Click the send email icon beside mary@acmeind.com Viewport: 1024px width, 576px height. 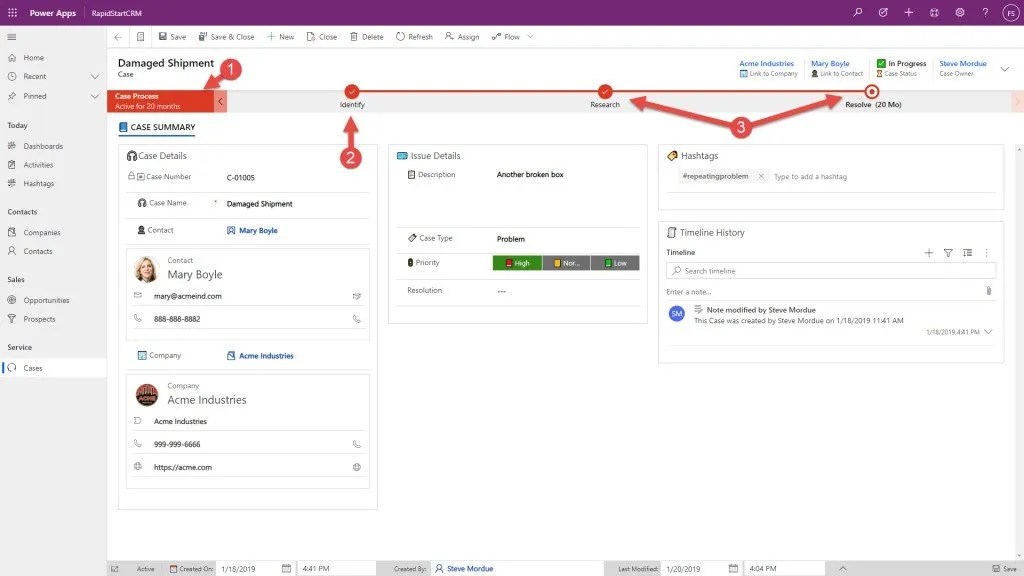tap(357, 296)
